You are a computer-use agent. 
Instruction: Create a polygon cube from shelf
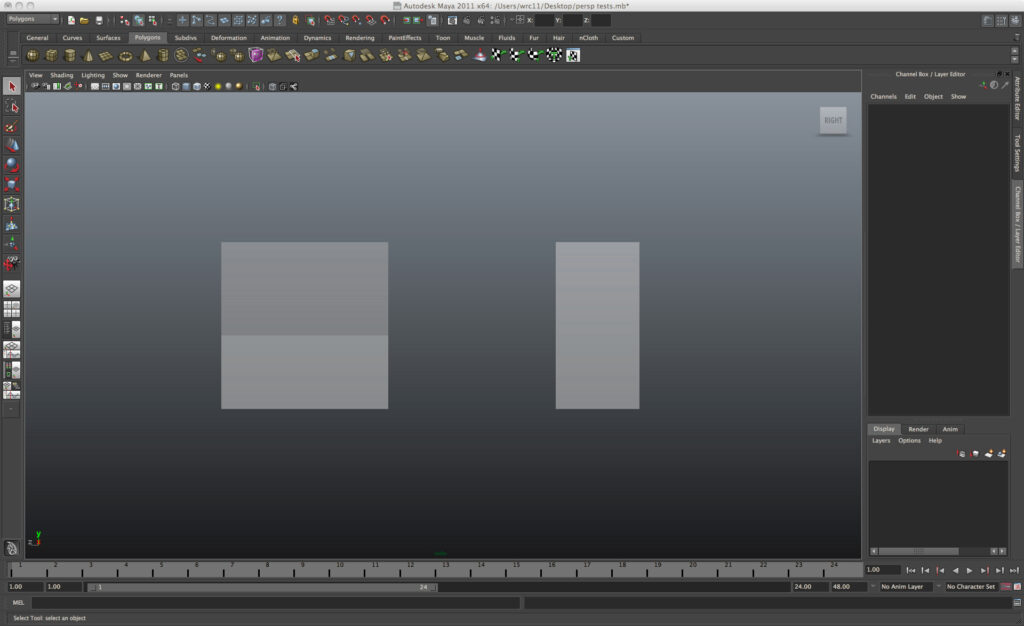click(51, 56)
